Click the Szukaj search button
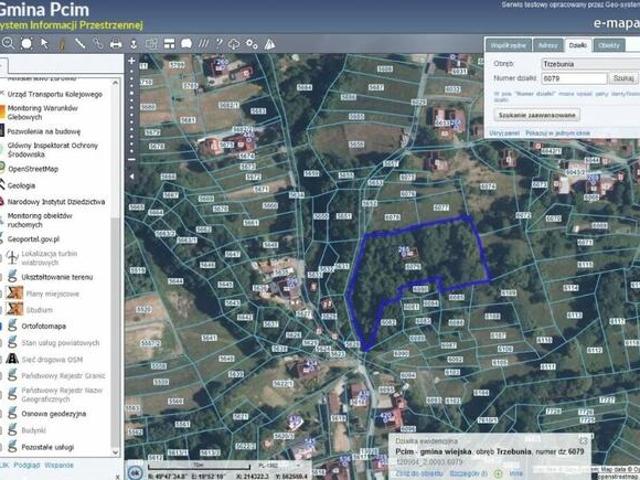Viewport: 640px width, 480px height. click(x=623, y=78)
